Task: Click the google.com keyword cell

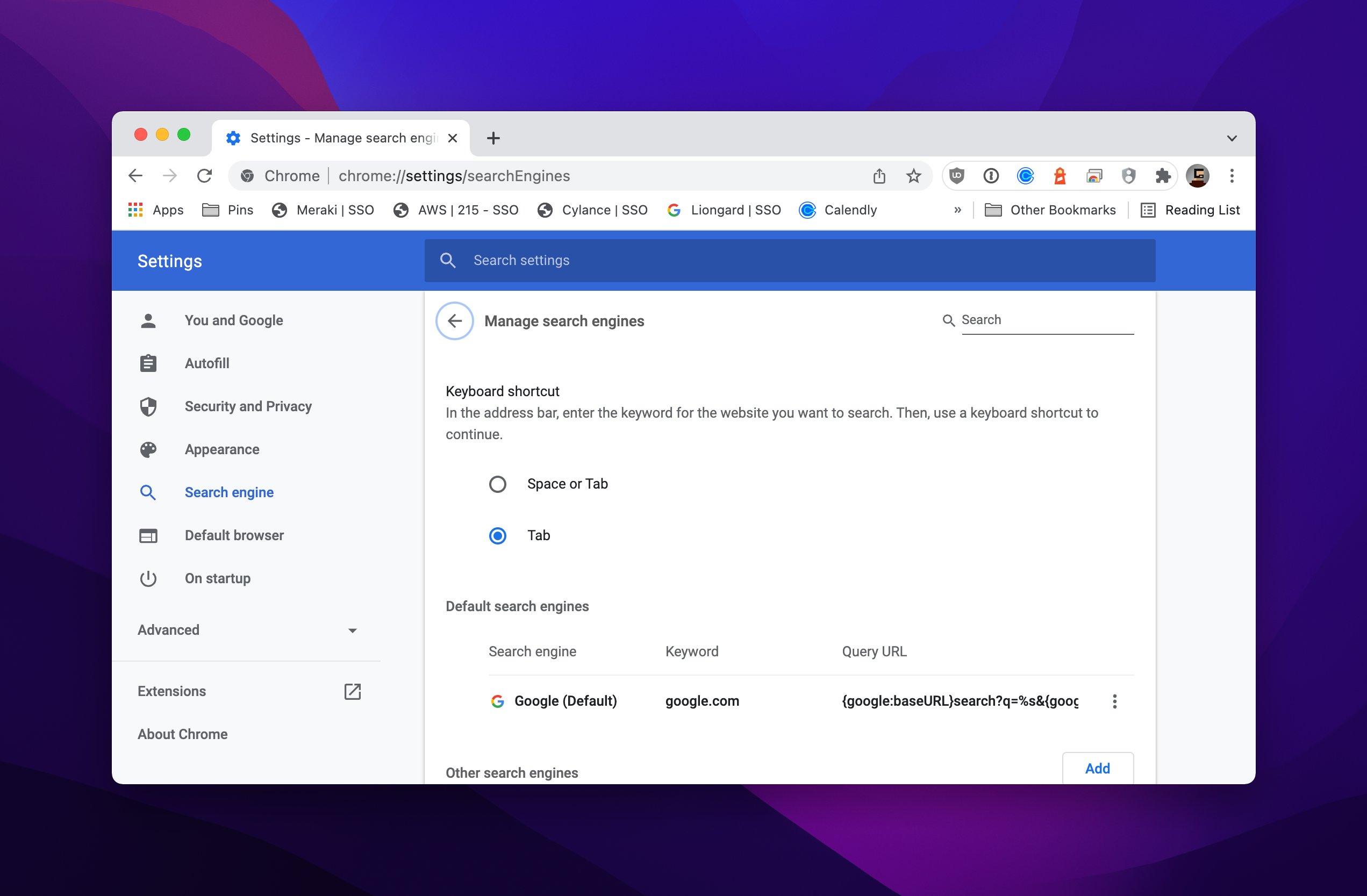Action: [x=702, y=701]
